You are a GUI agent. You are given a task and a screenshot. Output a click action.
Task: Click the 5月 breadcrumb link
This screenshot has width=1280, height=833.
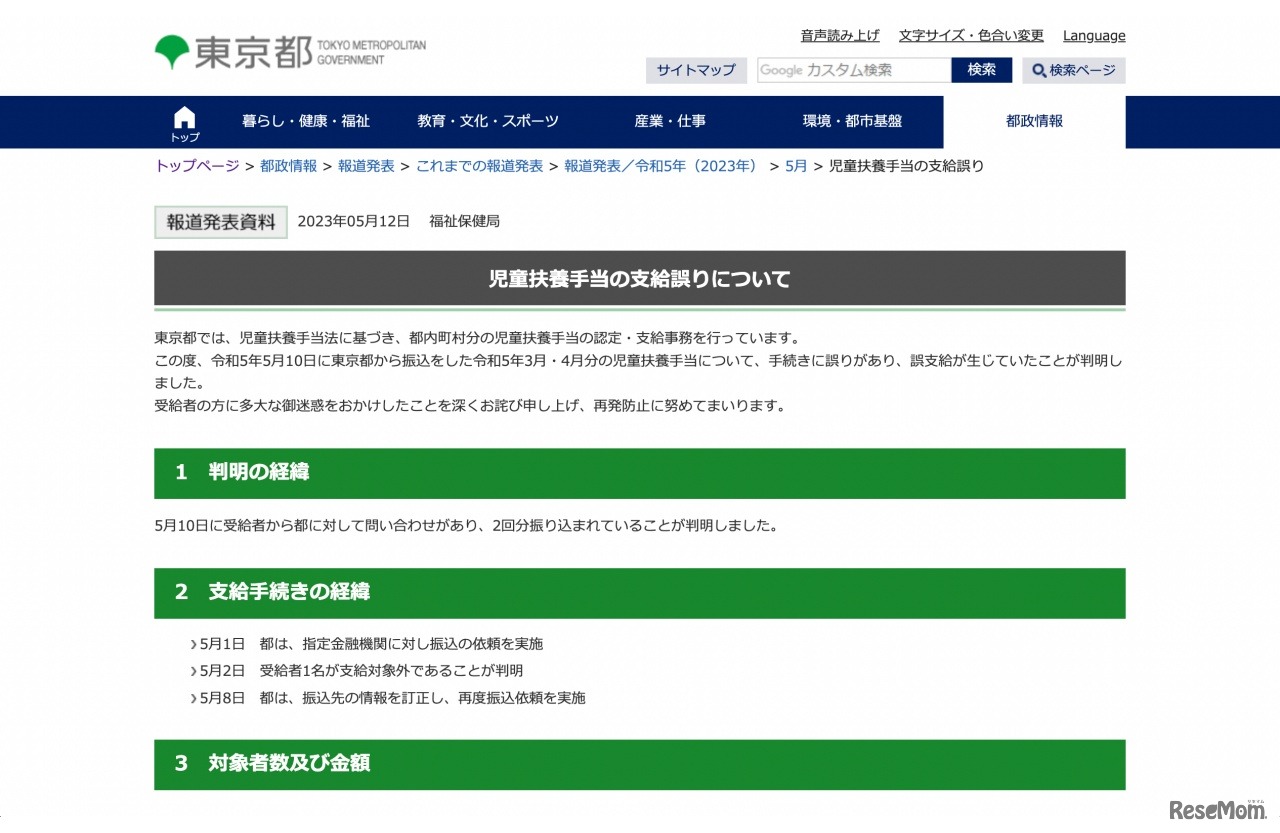(x=795, y=166)
